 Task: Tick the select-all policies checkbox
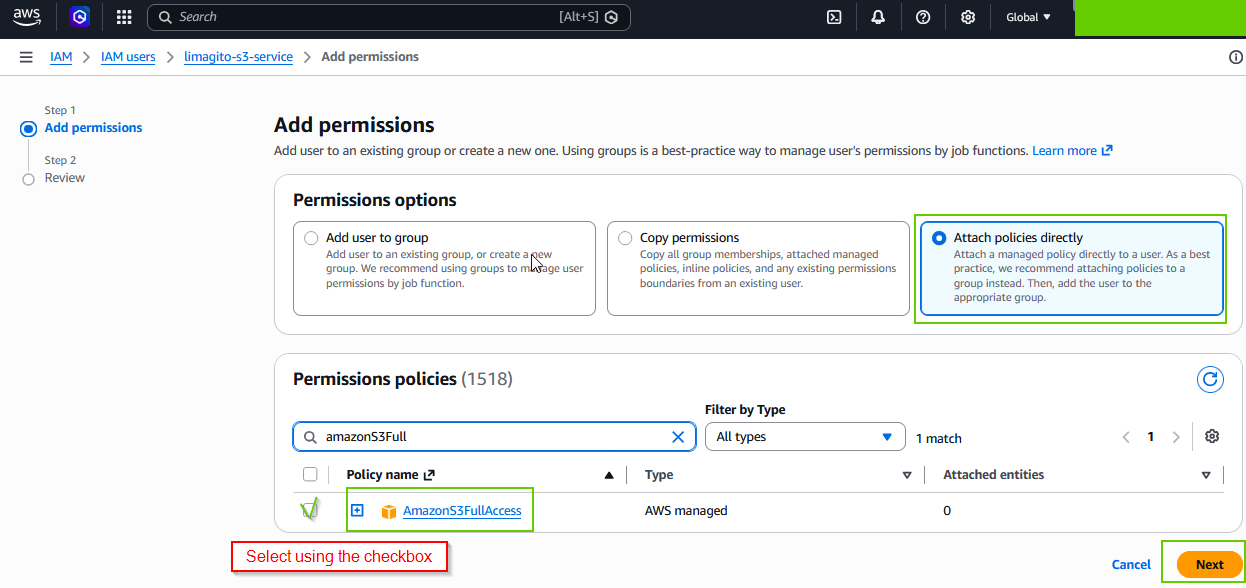(310, 475)
